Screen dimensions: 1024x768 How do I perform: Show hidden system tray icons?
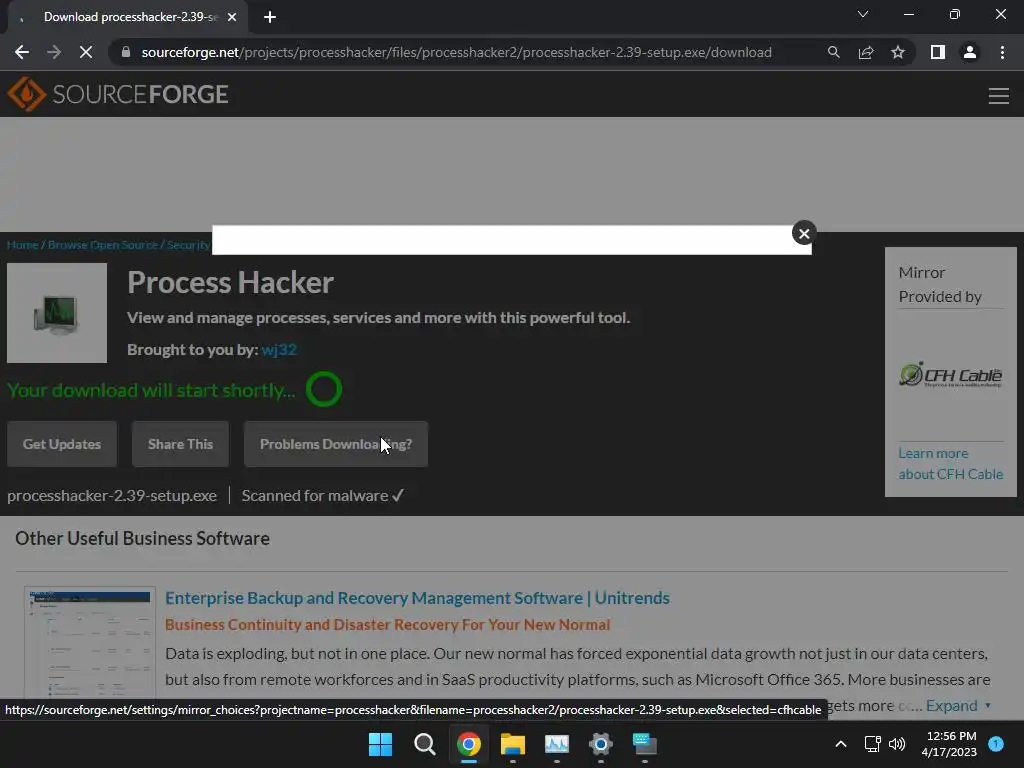click(841, 744)
